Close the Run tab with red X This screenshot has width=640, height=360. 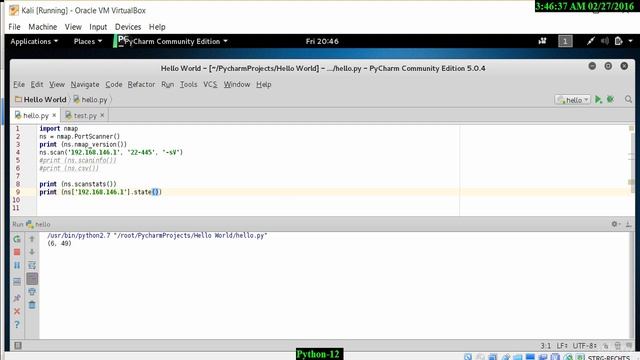coord(17,311)
